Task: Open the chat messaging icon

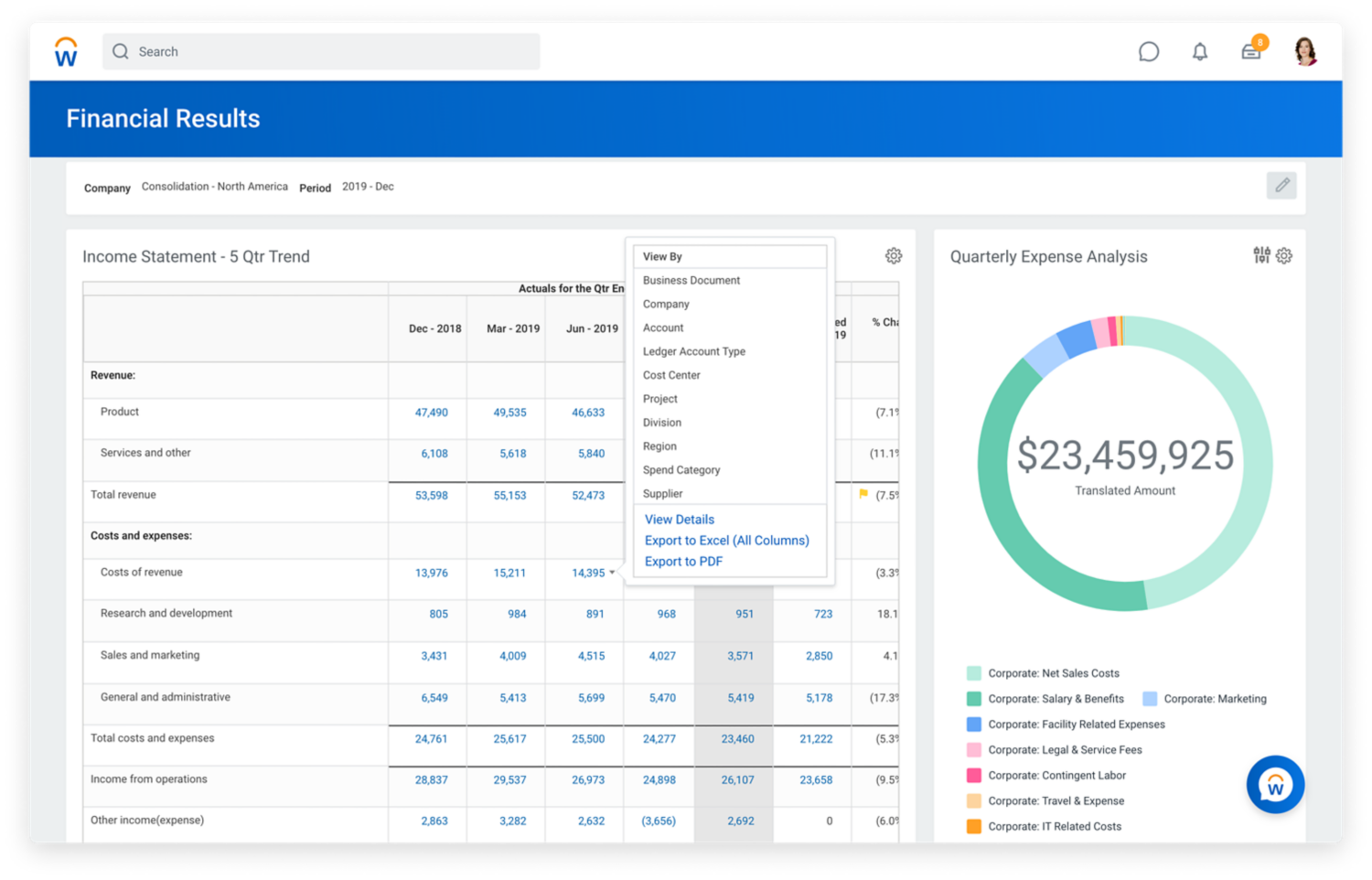Action: (1149, 52)
